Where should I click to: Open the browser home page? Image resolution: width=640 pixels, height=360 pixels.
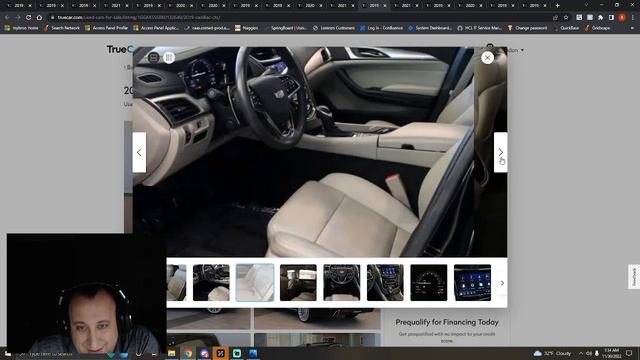[39, 18]
